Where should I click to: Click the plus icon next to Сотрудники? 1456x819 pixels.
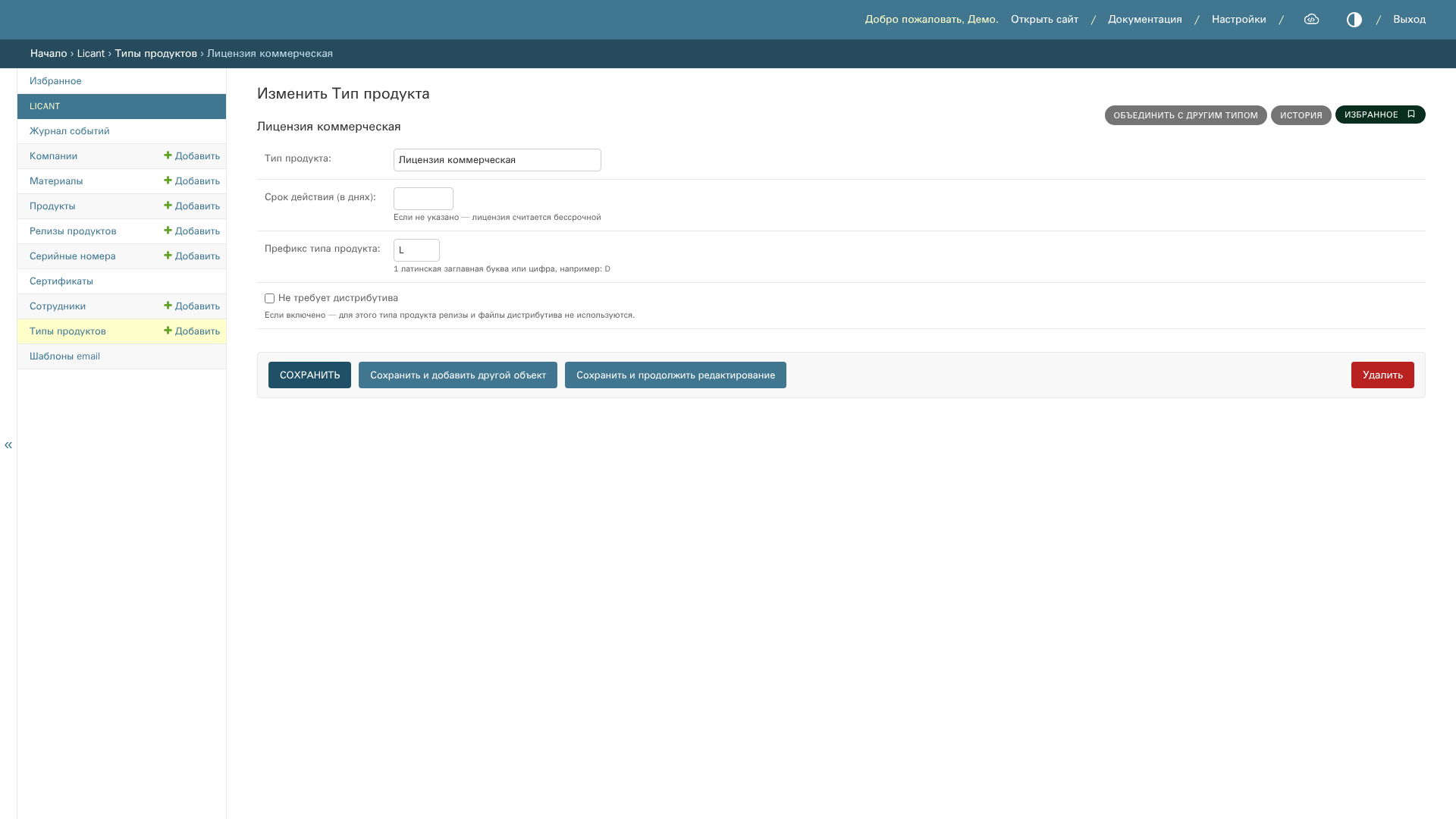pos(168,306)
